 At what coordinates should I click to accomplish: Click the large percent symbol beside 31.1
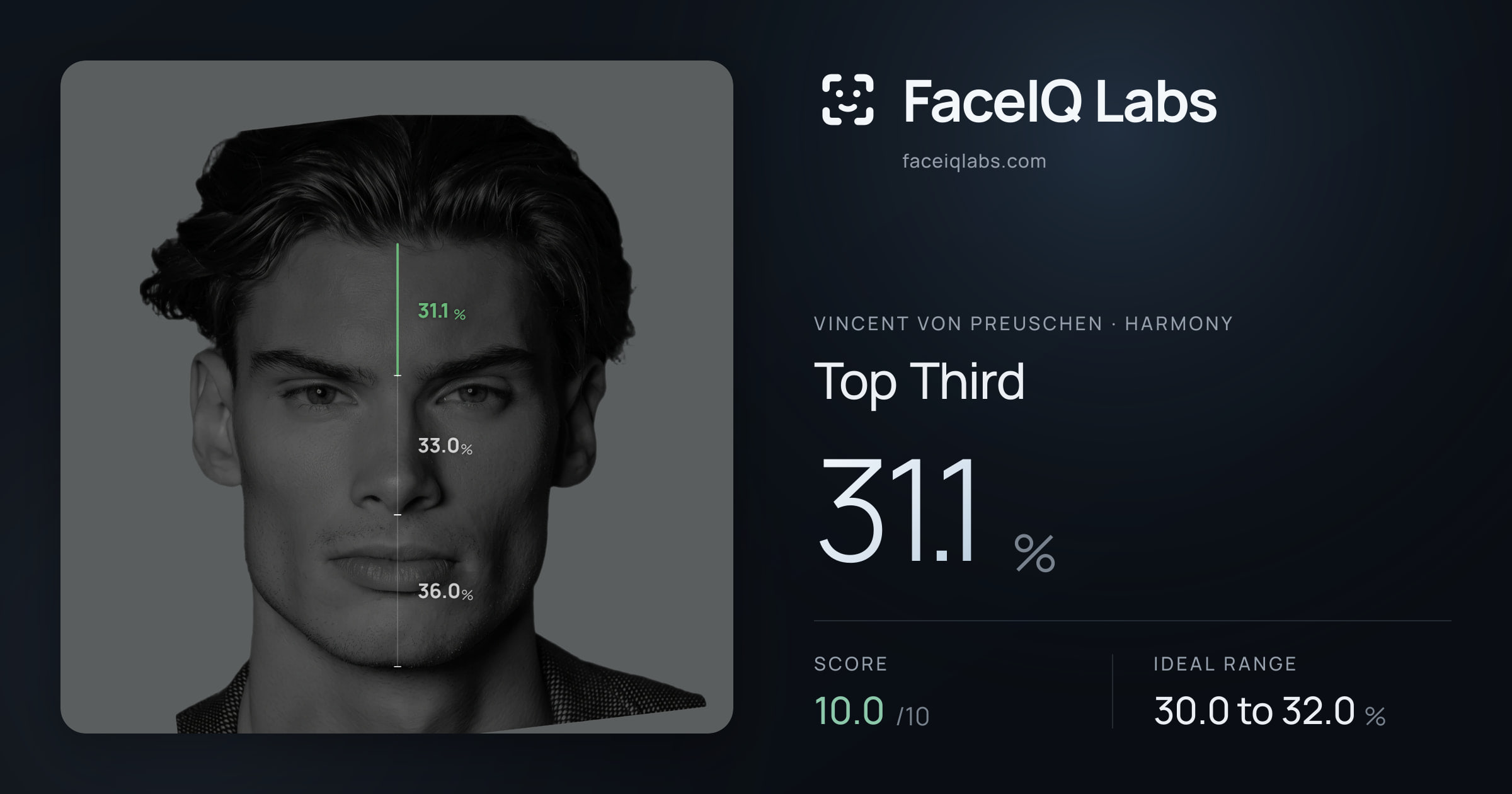pos(1034,553)
